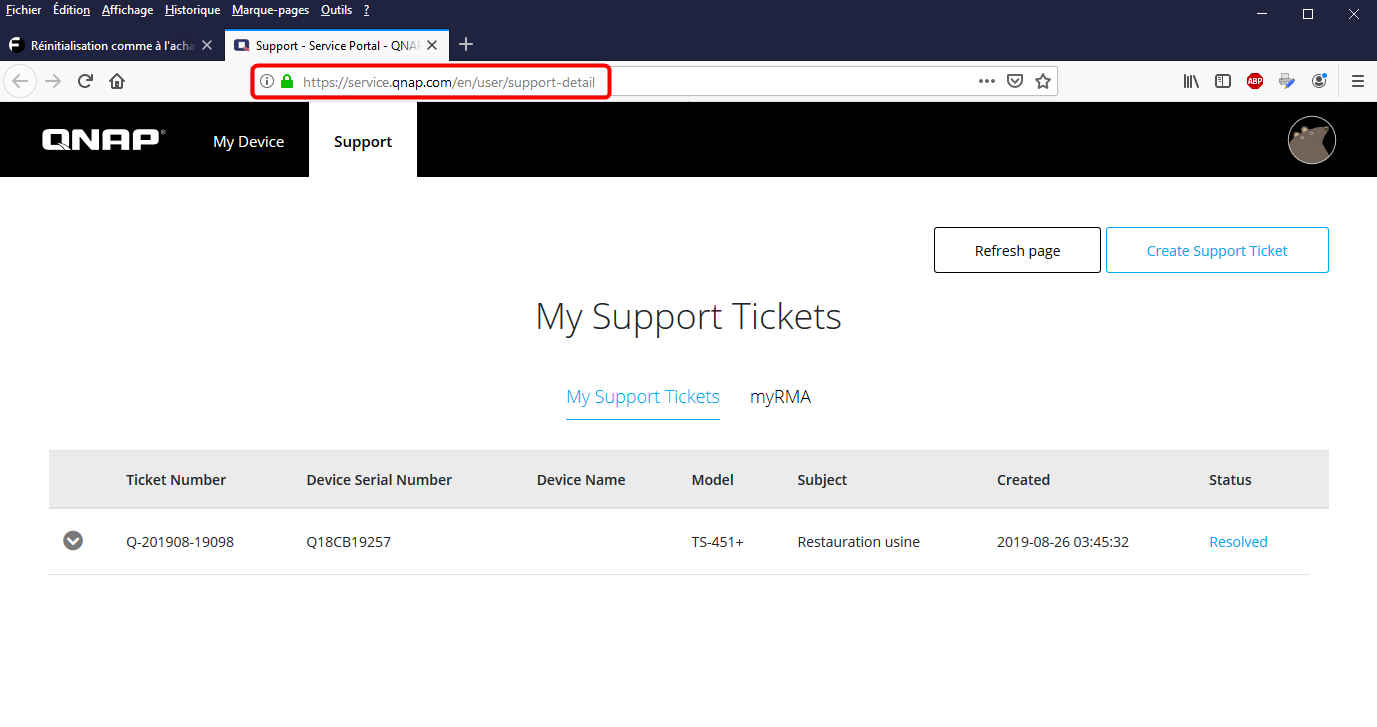1377x727 pixels.
Task: Click the printer extension icon in toolbar
Action: point(1287,81)
